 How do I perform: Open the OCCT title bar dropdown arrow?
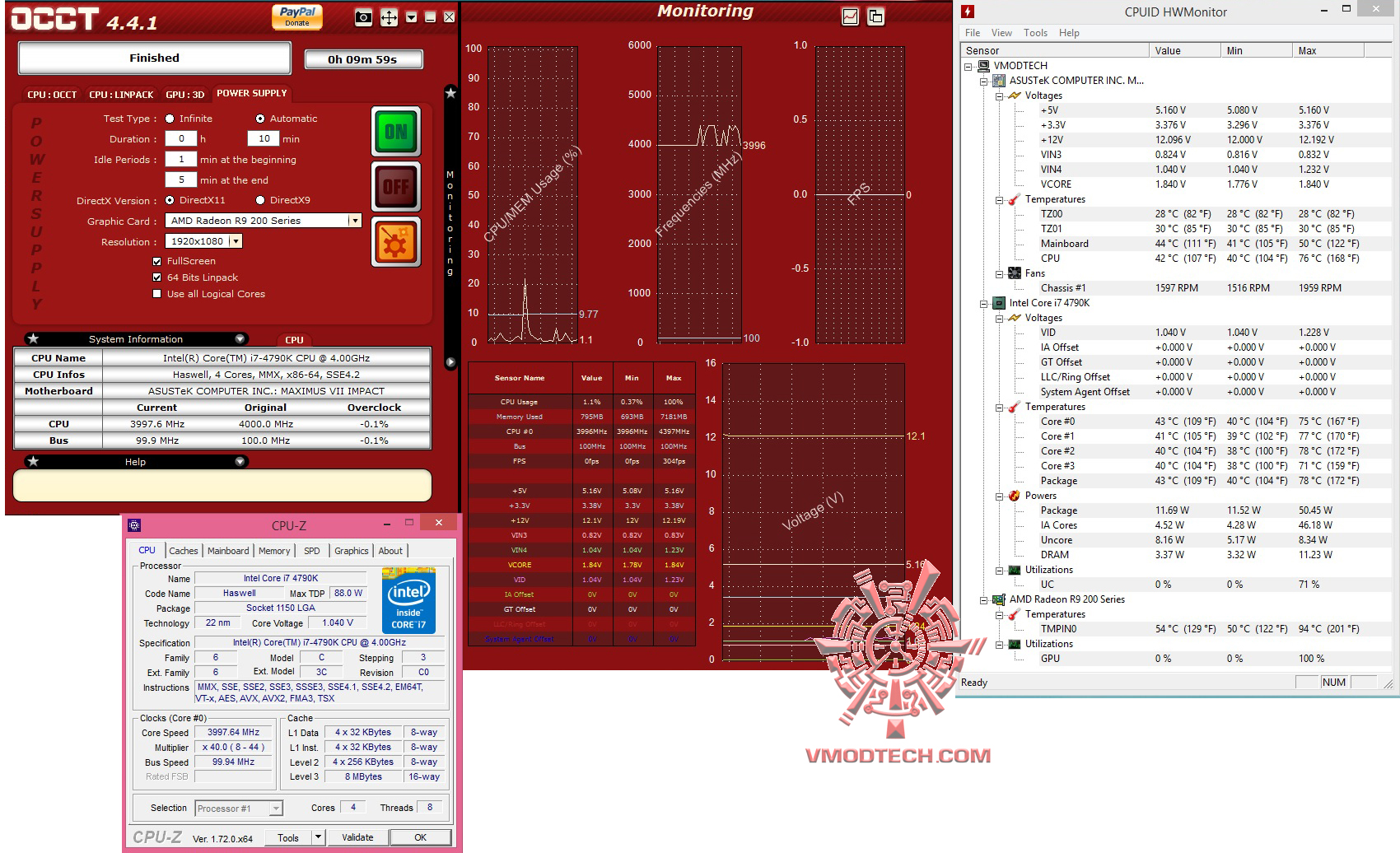(411, 17)
